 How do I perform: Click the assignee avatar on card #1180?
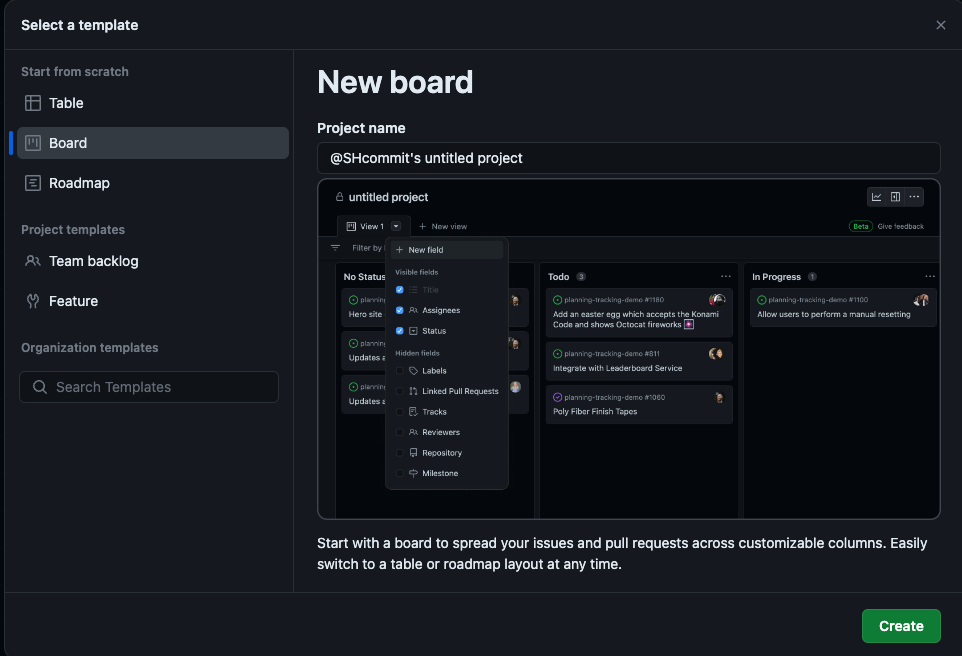pyautogui.click(x=717, y=299)
